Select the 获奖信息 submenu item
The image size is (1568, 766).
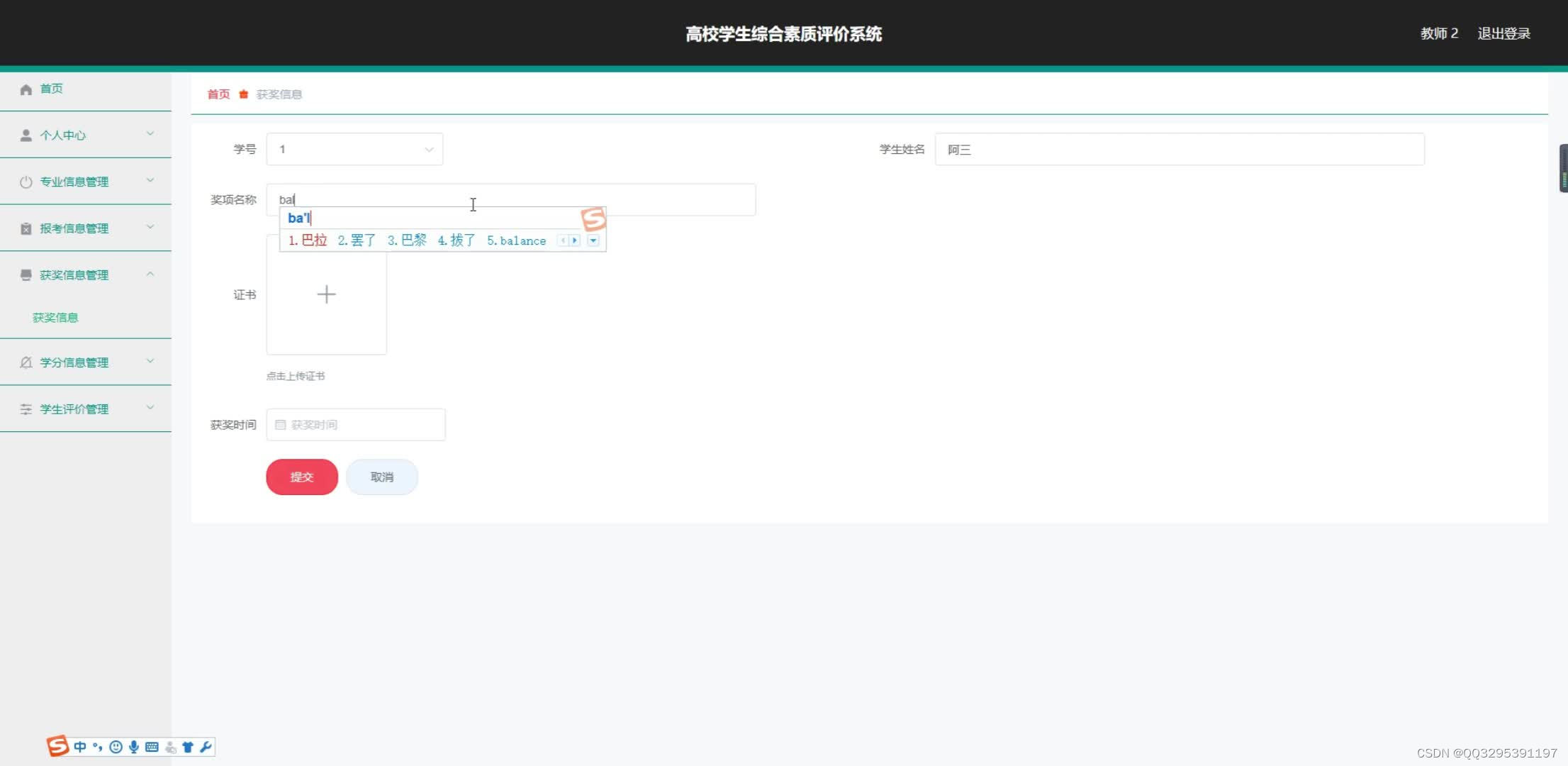click(x=55, y=318)
